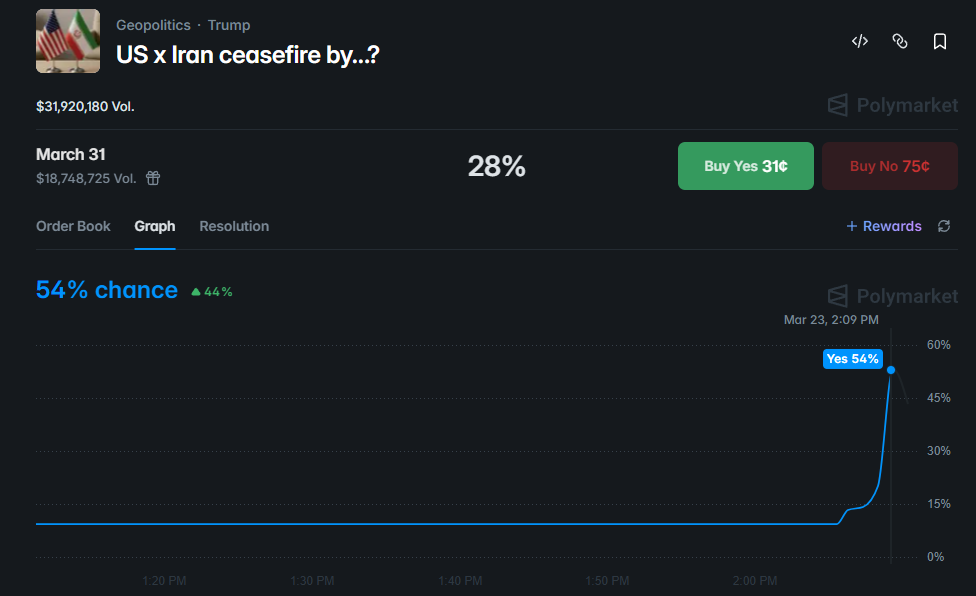This screenshot has width=976, height=596.
Task: Open the Resolution tab
Action: (234, 226)
